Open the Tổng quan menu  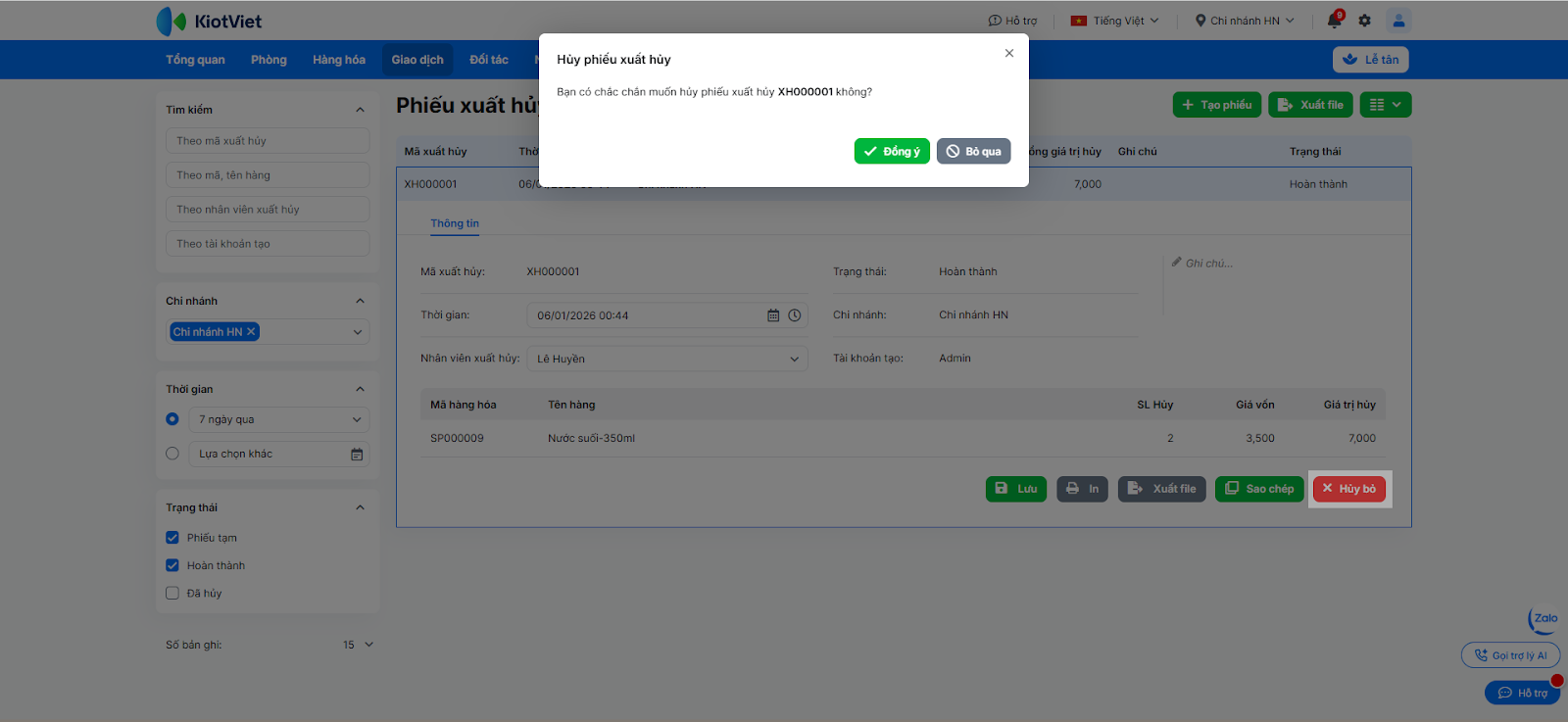tap(195, 60)
